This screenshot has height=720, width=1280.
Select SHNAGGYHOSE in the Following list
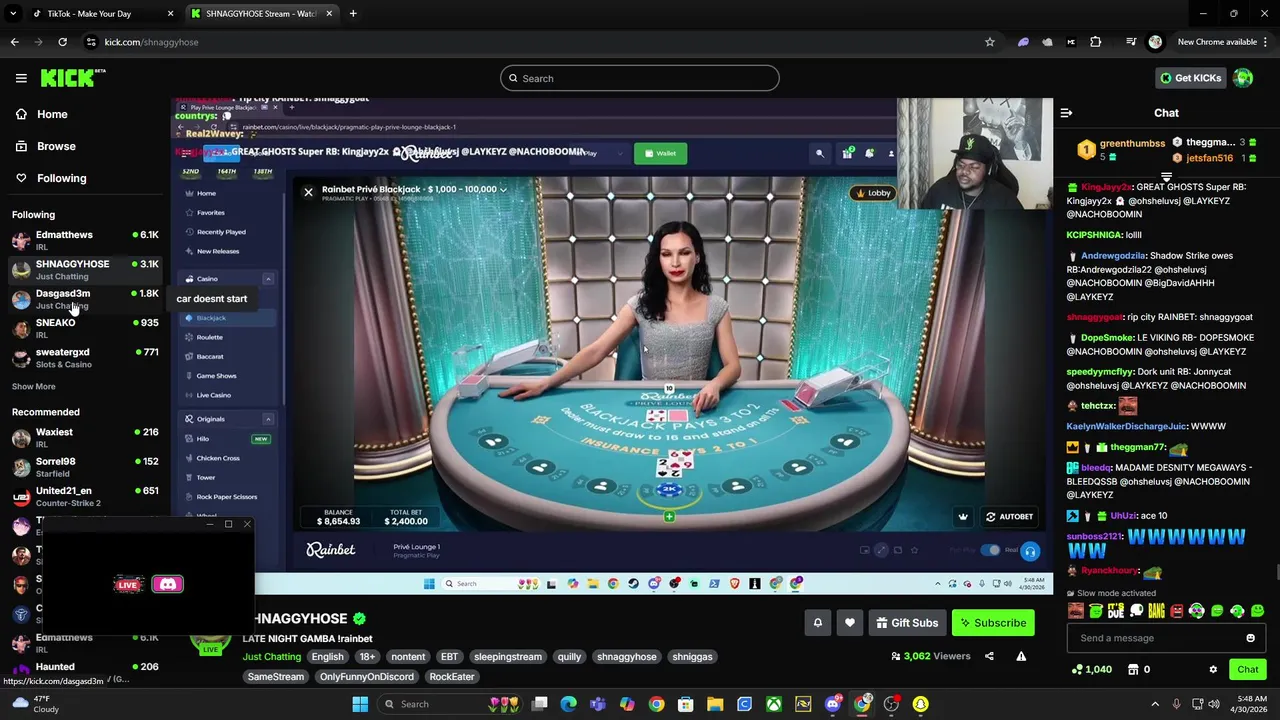coord(85,270)
